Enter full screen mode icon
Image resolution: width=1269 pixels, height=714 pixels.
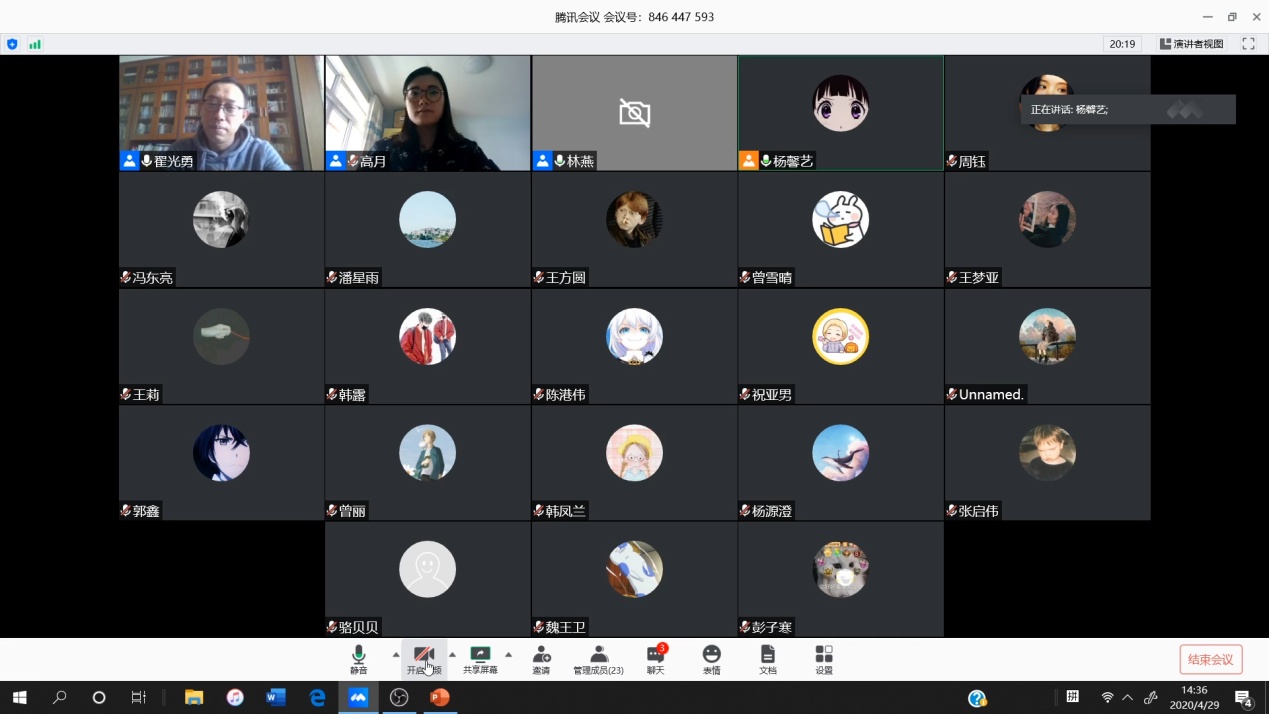click(1248, 44)
